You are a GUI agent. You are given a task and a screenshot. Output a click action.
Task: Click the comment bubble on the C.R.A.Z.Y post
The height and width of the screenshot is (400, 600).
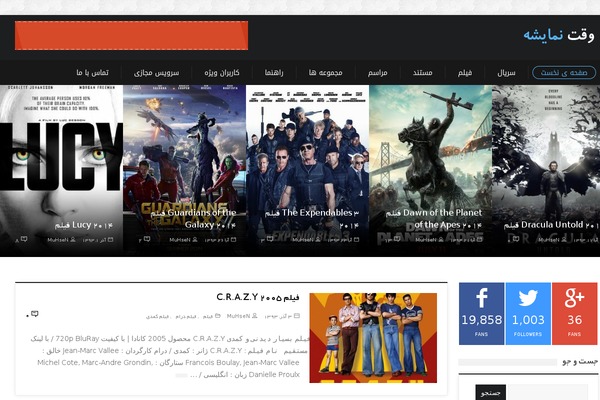[x=34, y=314]
